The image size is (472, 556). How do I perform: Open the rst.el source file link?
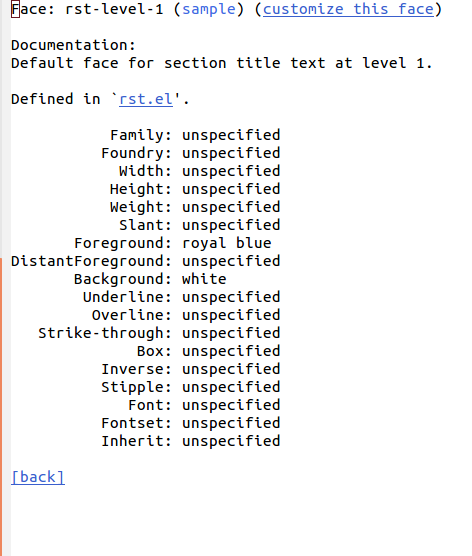point(146,99)
